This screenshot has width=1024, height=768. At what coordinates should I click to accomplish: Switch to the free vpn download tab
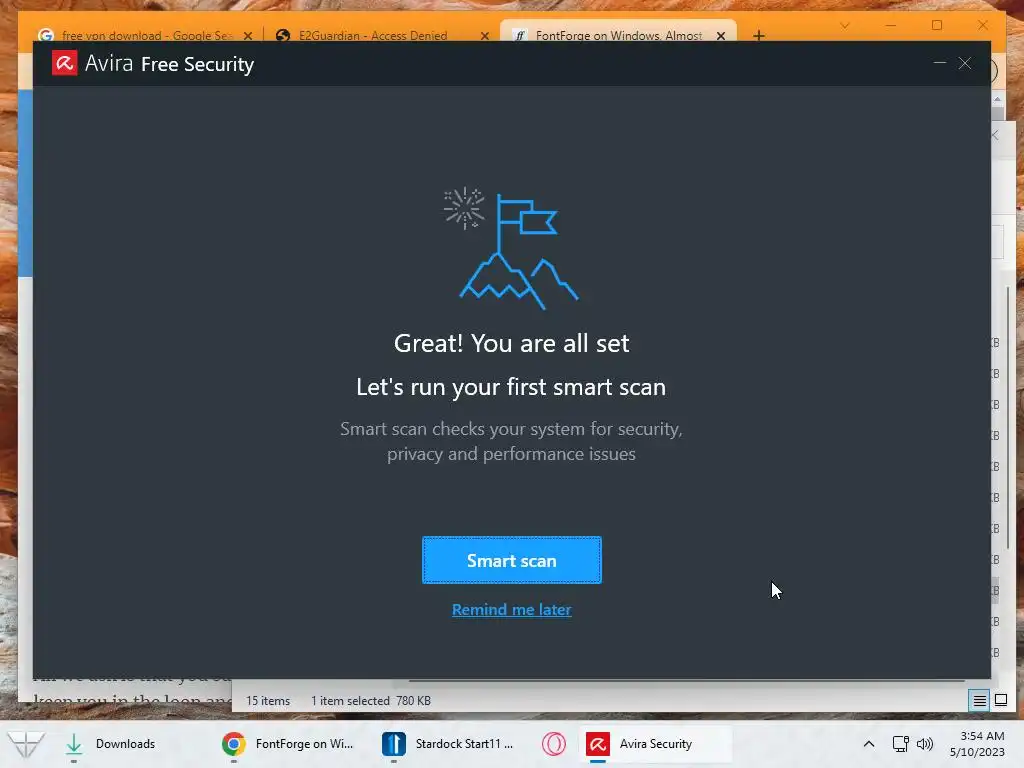[145, 35]
